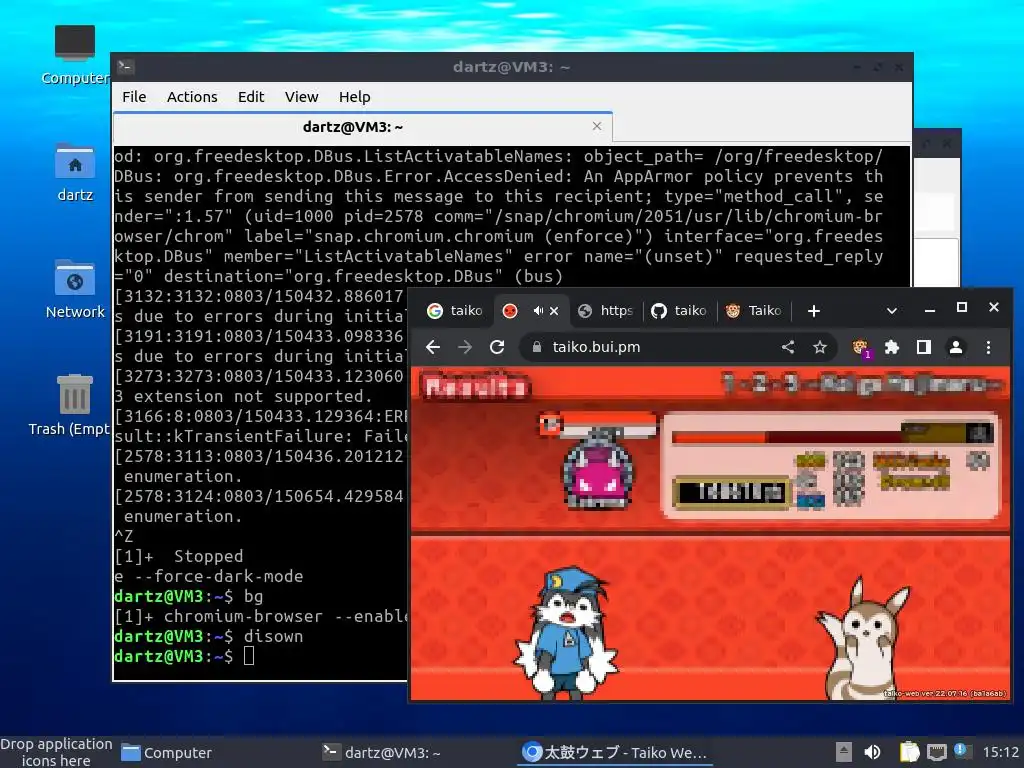This screenshot has height=768, width=1024.
Task: Open the Edit menu in terminal
Action: (x=251, y=97)
